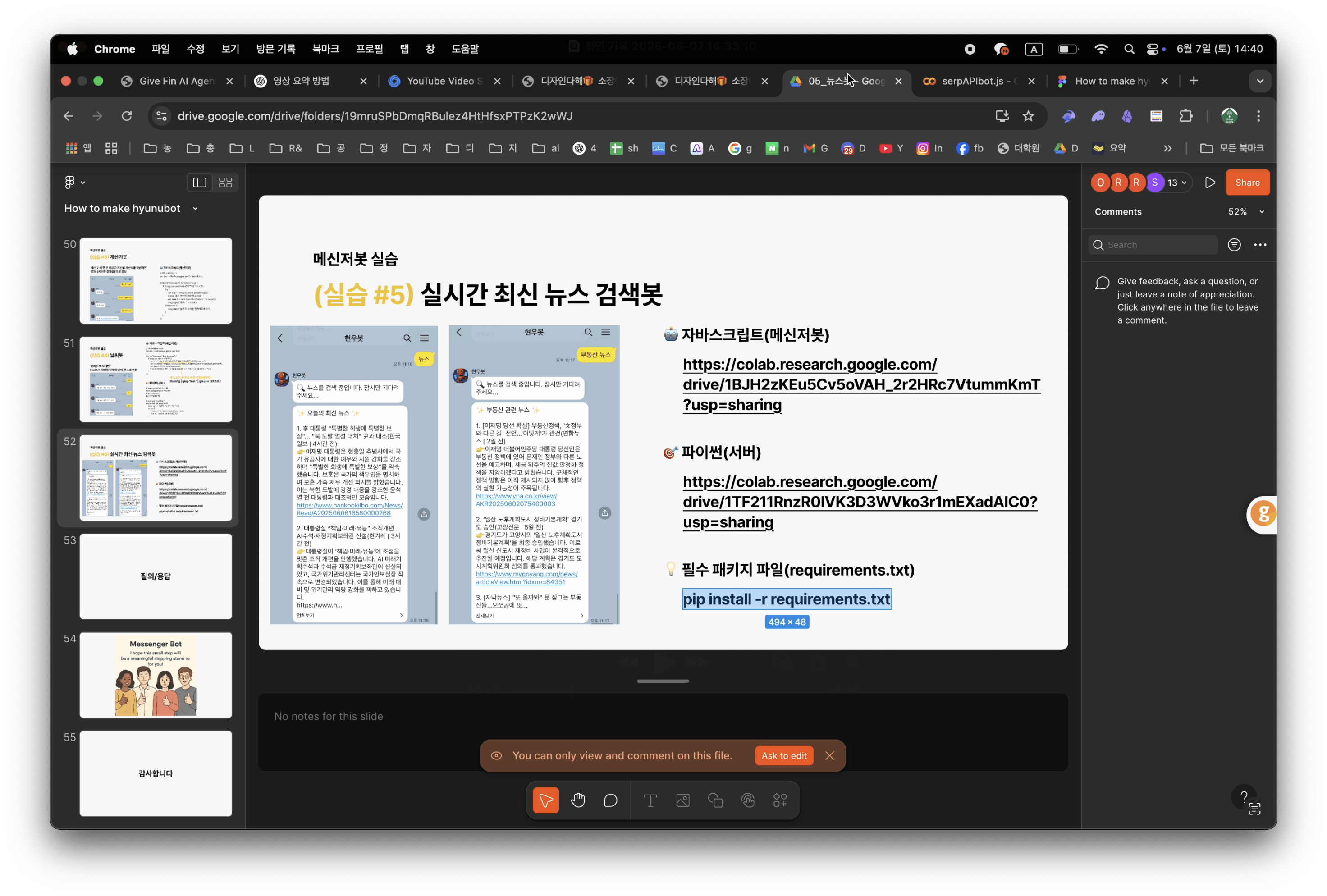
Task: Open the 파일 menu in menu bar
Action: click(160, 49)
